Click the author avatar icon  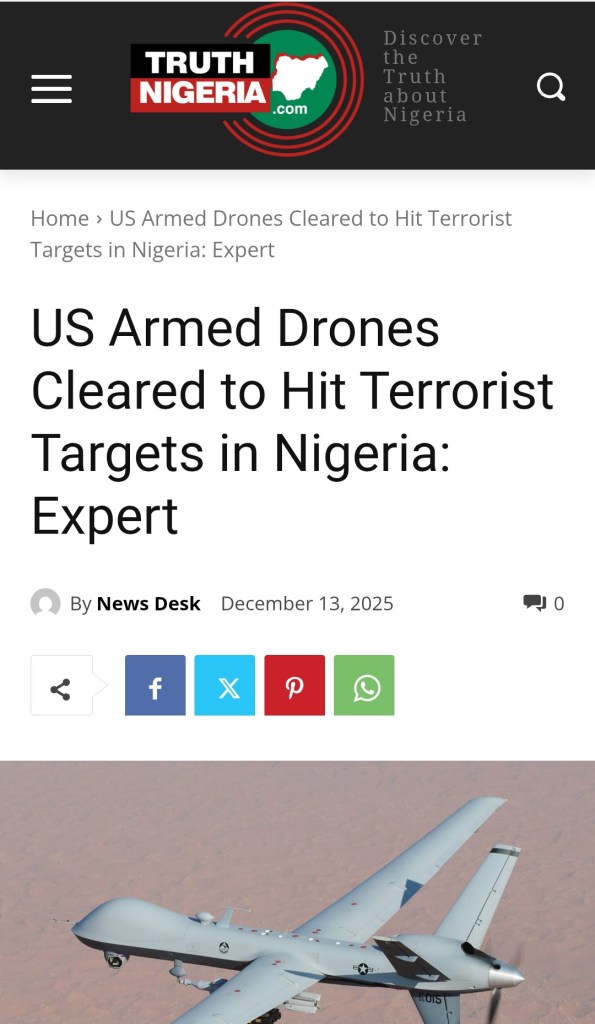point(45,603)
